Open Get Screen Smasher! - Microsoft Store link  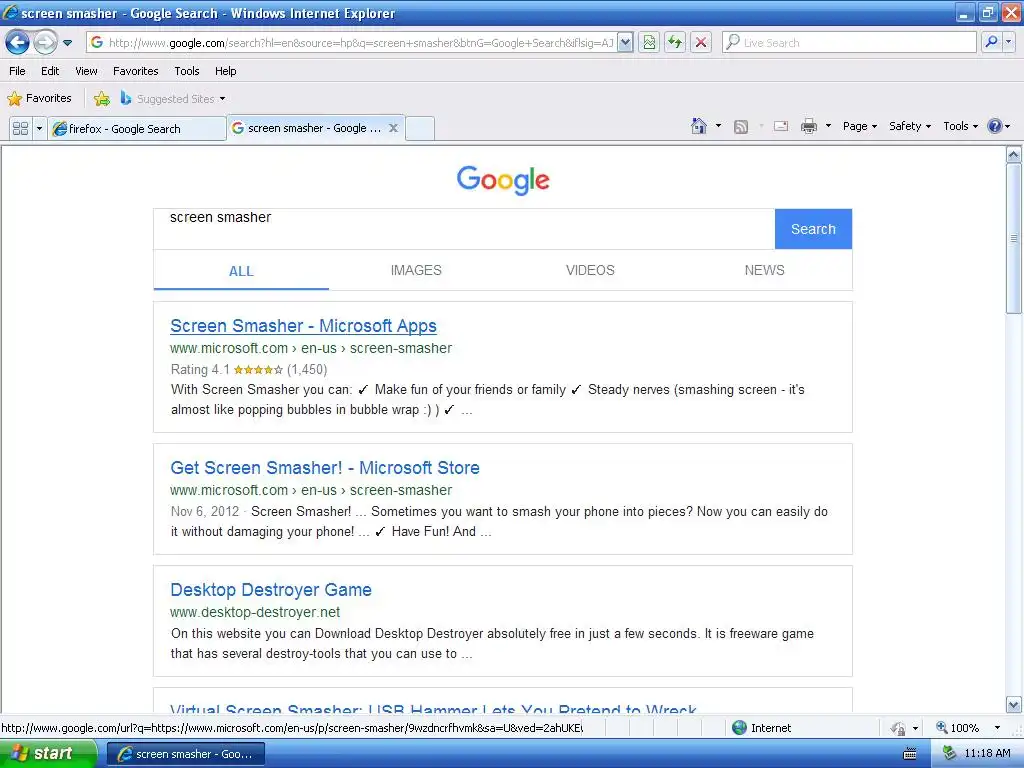click(325, 468)
